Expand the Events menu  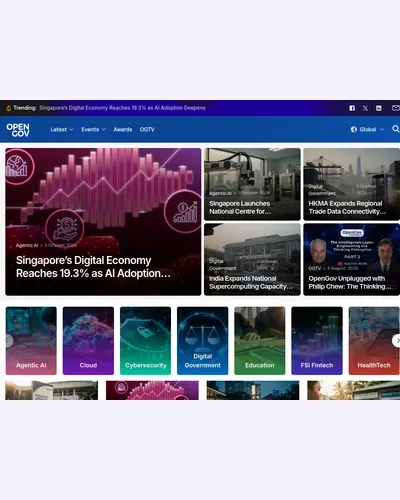[93, 129]
